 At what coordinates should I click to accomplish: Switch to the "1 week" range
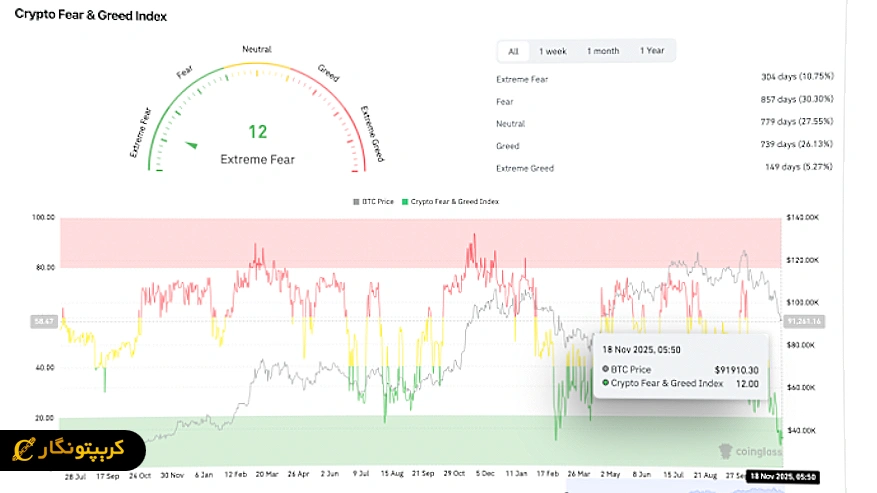553,51
